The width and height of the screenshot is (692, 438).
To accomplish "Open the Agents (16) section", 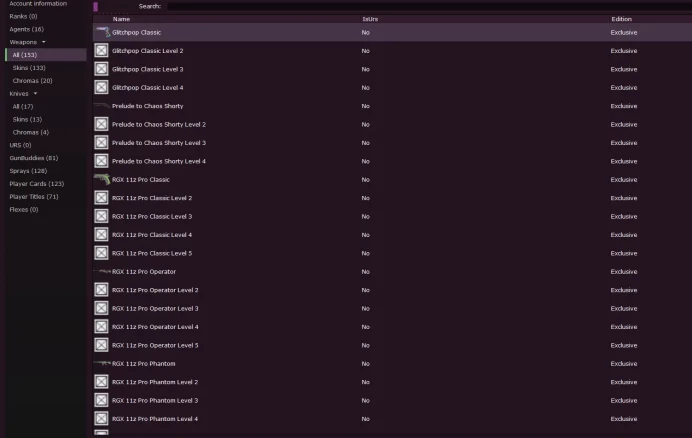I will (26, 29).
